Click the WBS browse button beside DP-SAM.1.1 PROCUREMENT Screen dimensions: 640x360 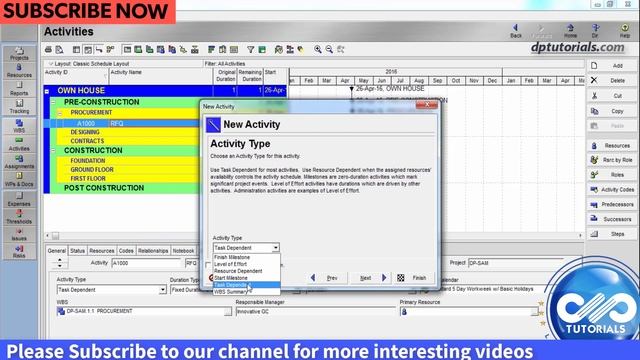(x=228, y=311)
